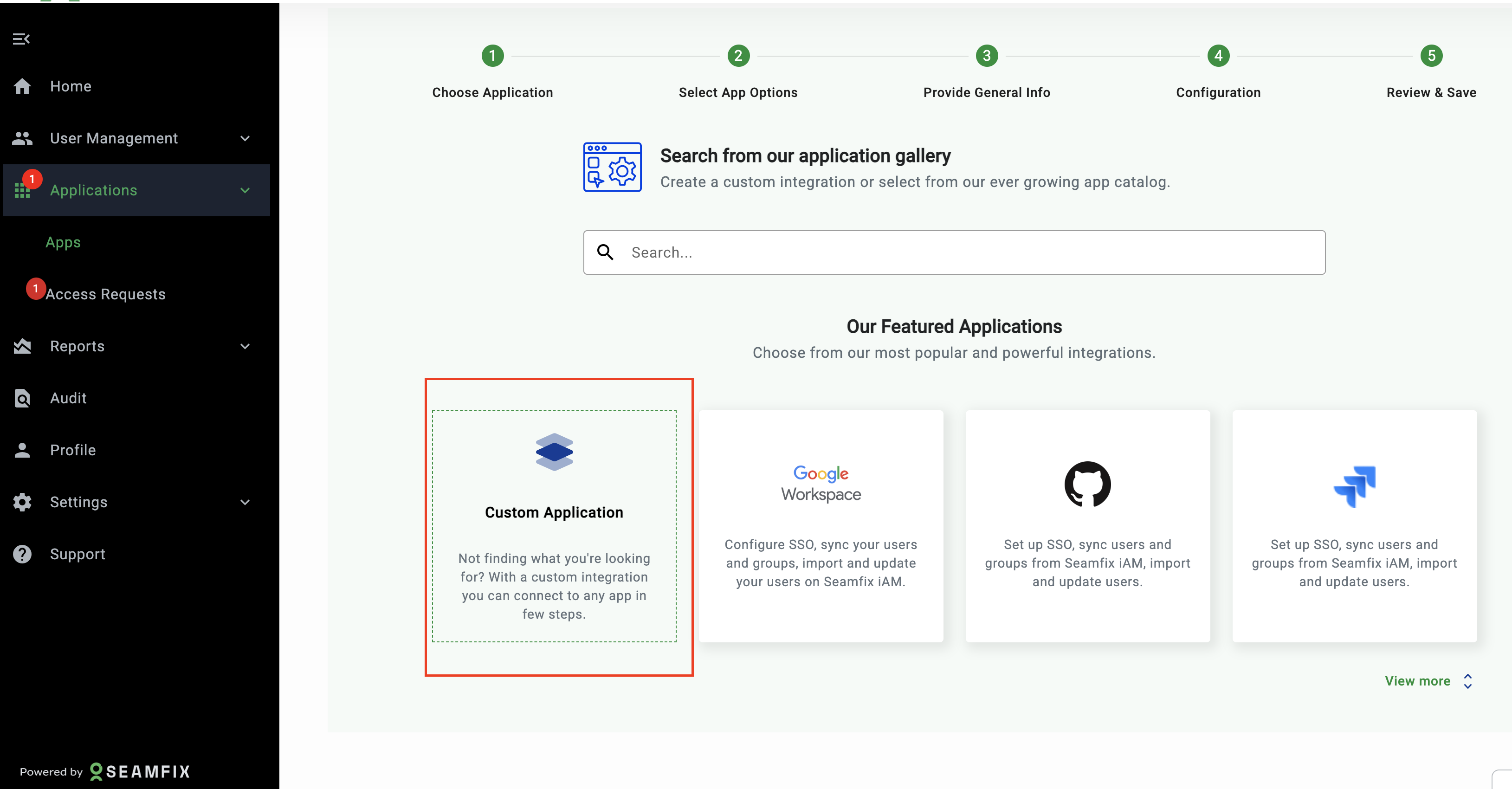Screen dimensions: 1512x789
Task: Go to step 2 Select App Options
Action: click(x=738, y=56)
